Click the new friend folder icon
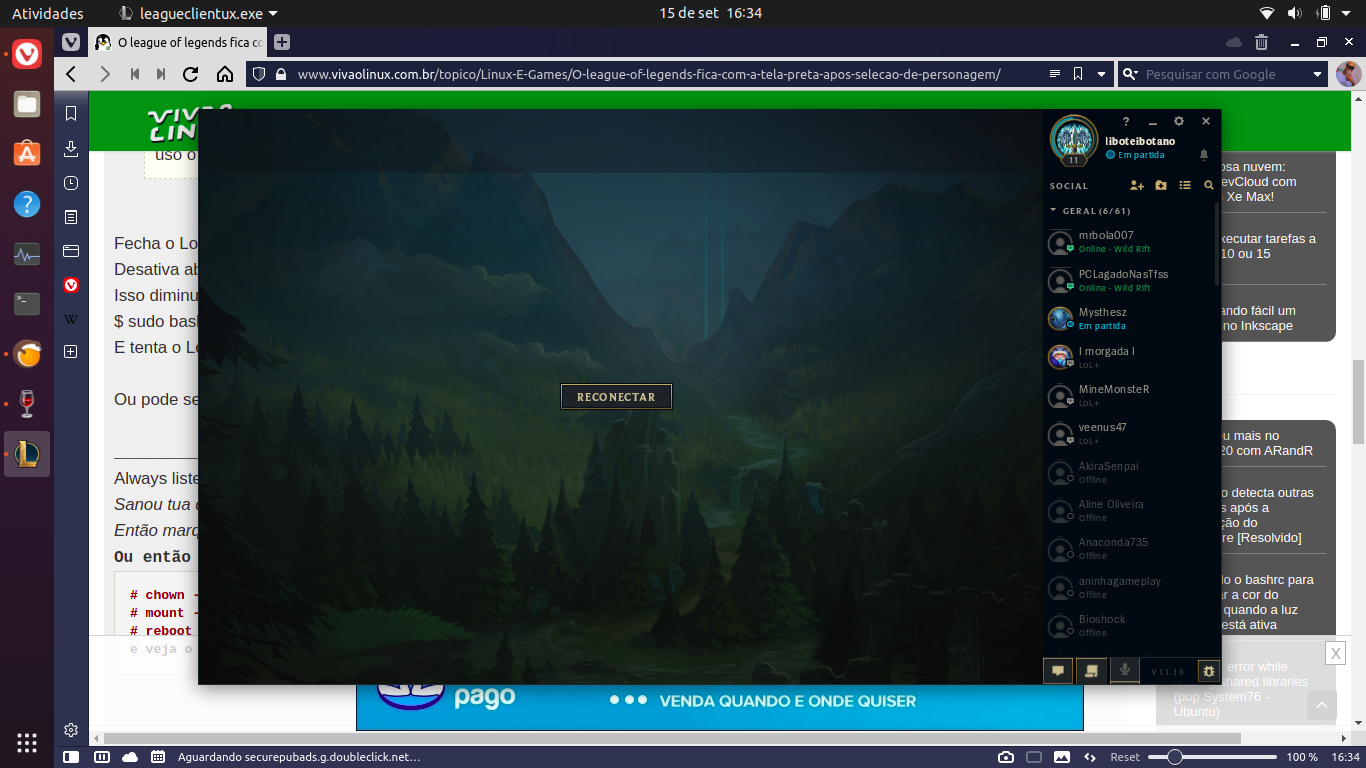The height and width of the screenshot is (768, 1366). point(1161,185)
